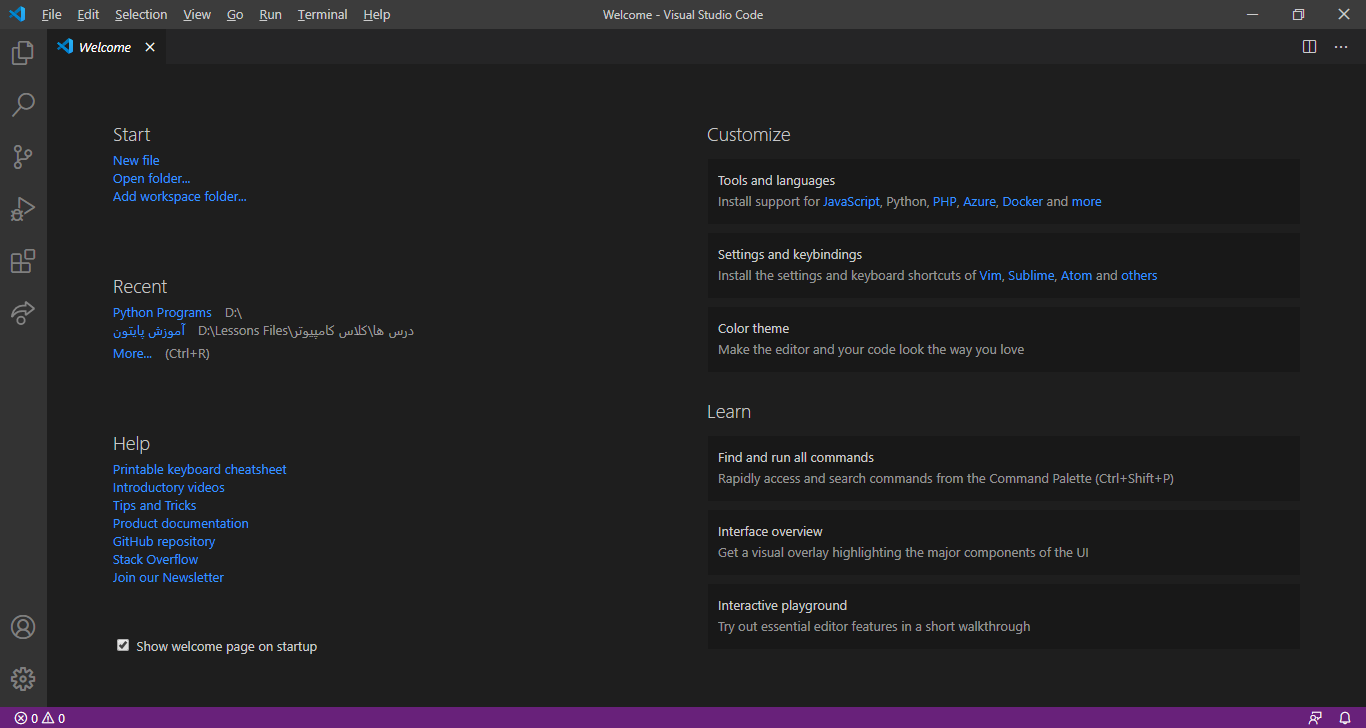This screenshot has height=728, width=1366.
Task: Install Azure tools support
Action: tap(979, 201)
